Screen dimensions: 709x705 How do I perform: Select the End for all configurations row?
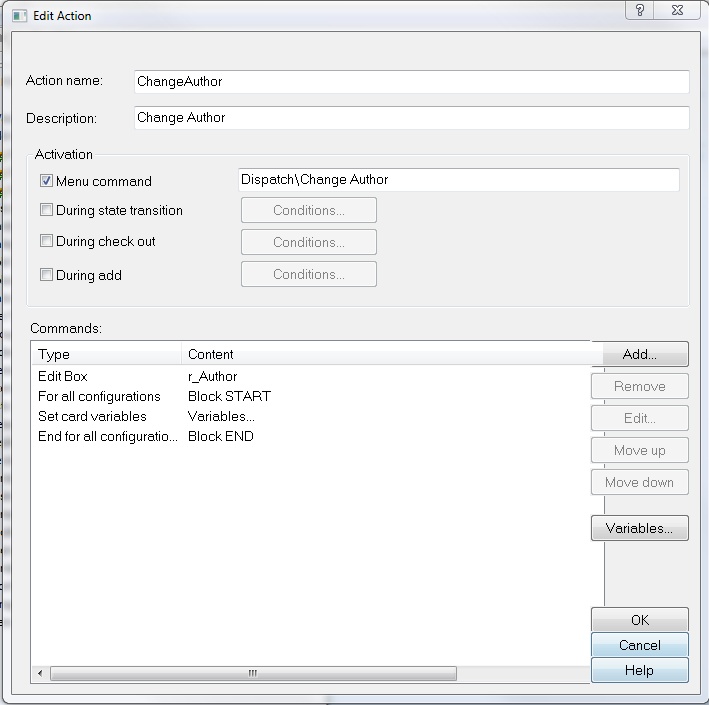pyautogui.click(x=310, y=436)
